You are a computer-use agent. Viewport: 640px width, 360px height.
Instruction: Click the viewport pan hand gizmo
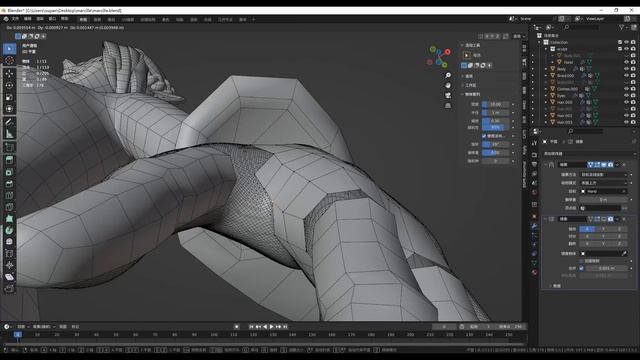coord(448,85)
